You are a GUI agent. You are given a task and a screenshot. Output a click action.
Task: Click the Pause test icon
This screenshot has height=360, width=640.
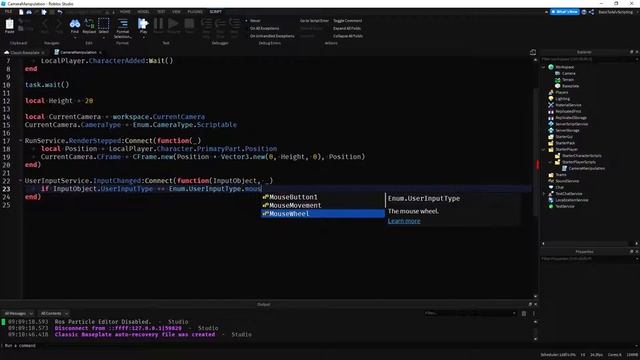(x=158, y=24)
